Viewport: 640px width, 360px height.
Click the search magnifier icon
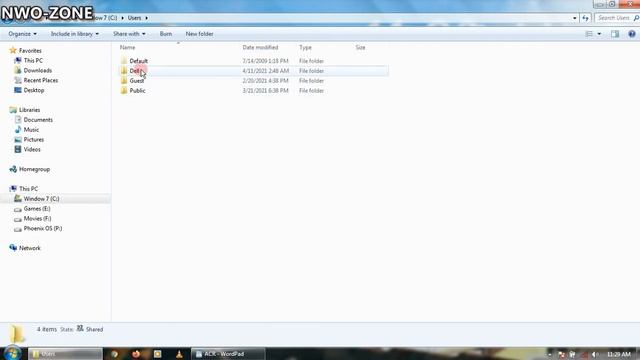pos(636,18)
